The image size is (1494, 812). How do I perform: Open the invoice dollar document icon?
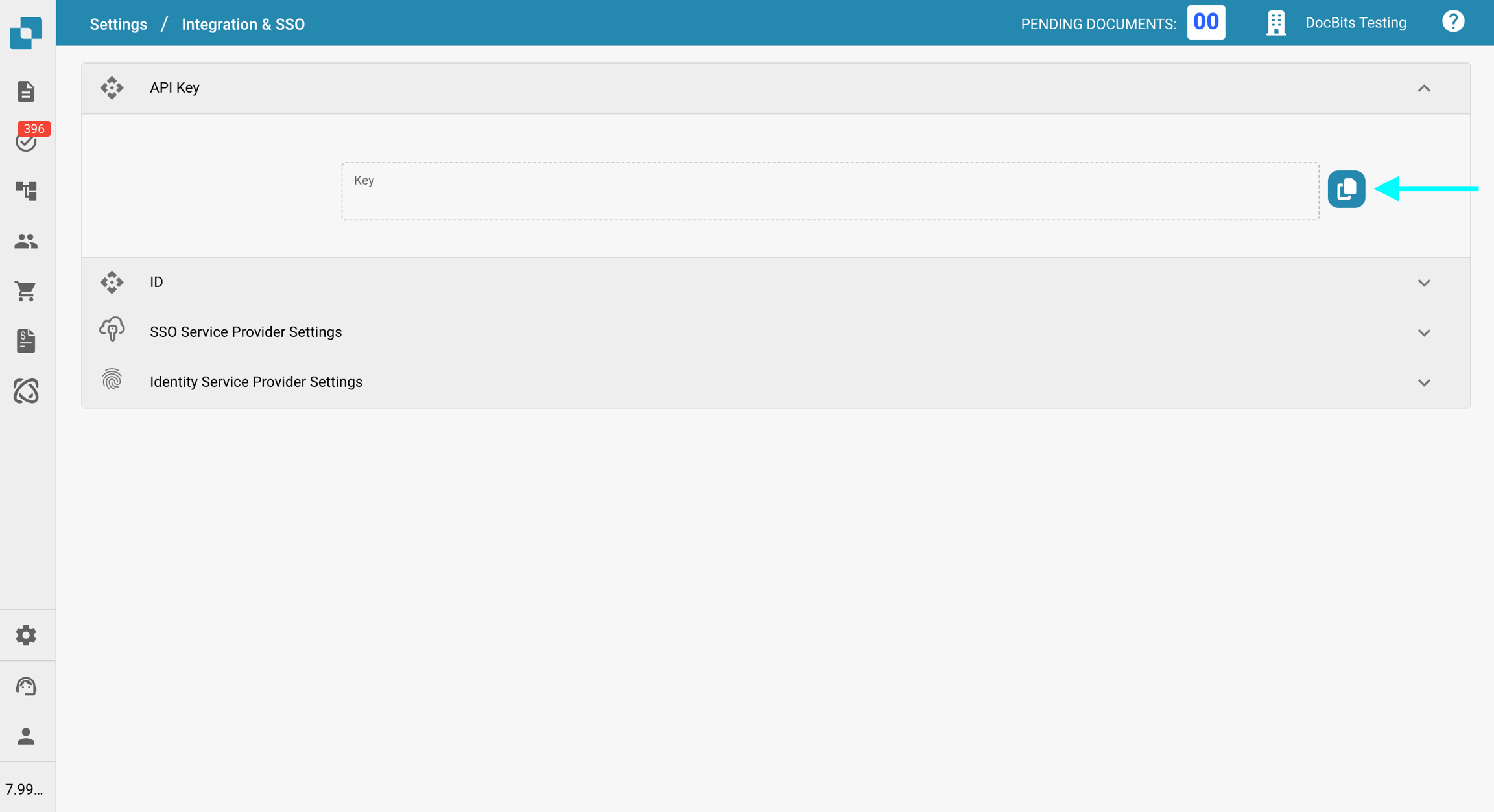[26, 341]
